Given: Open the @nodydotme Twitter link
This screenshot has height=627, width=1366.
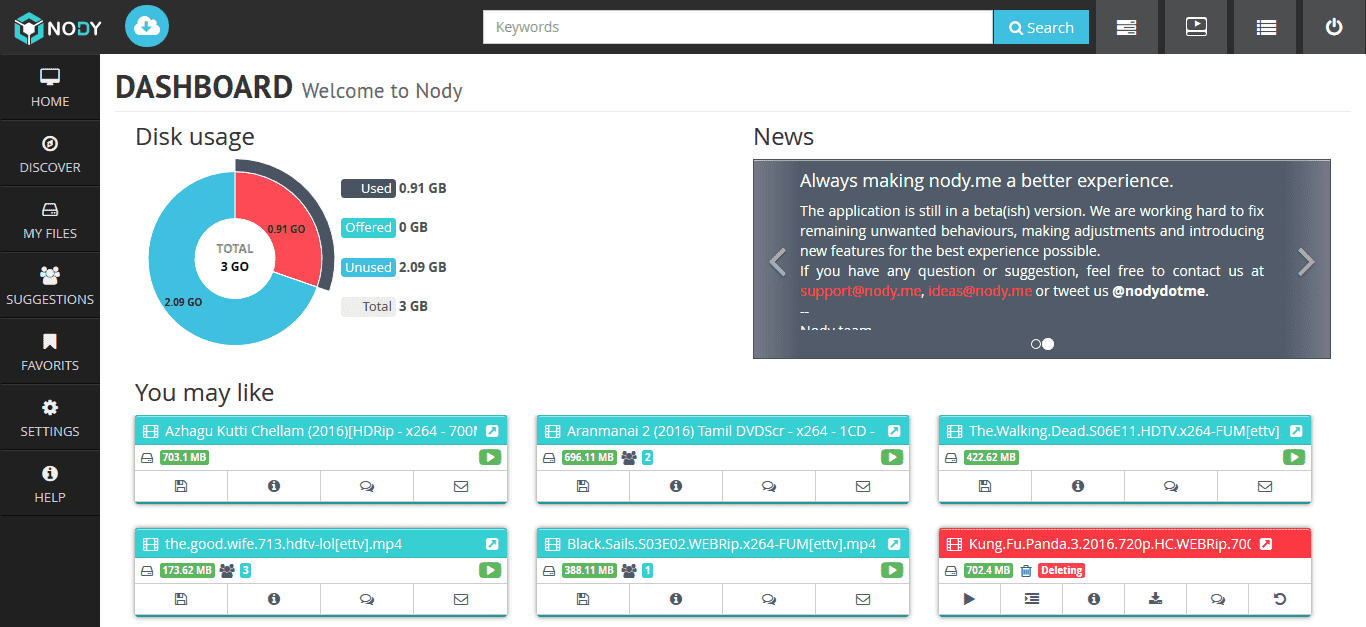Looking at the screenshot, I should pos(1160,291).
